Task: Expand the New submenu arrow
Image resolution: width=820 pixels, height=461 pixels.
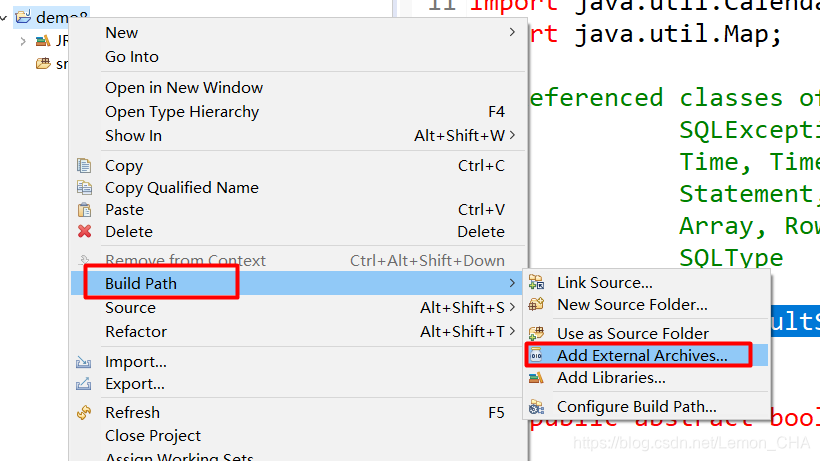Action: (512, 32)
